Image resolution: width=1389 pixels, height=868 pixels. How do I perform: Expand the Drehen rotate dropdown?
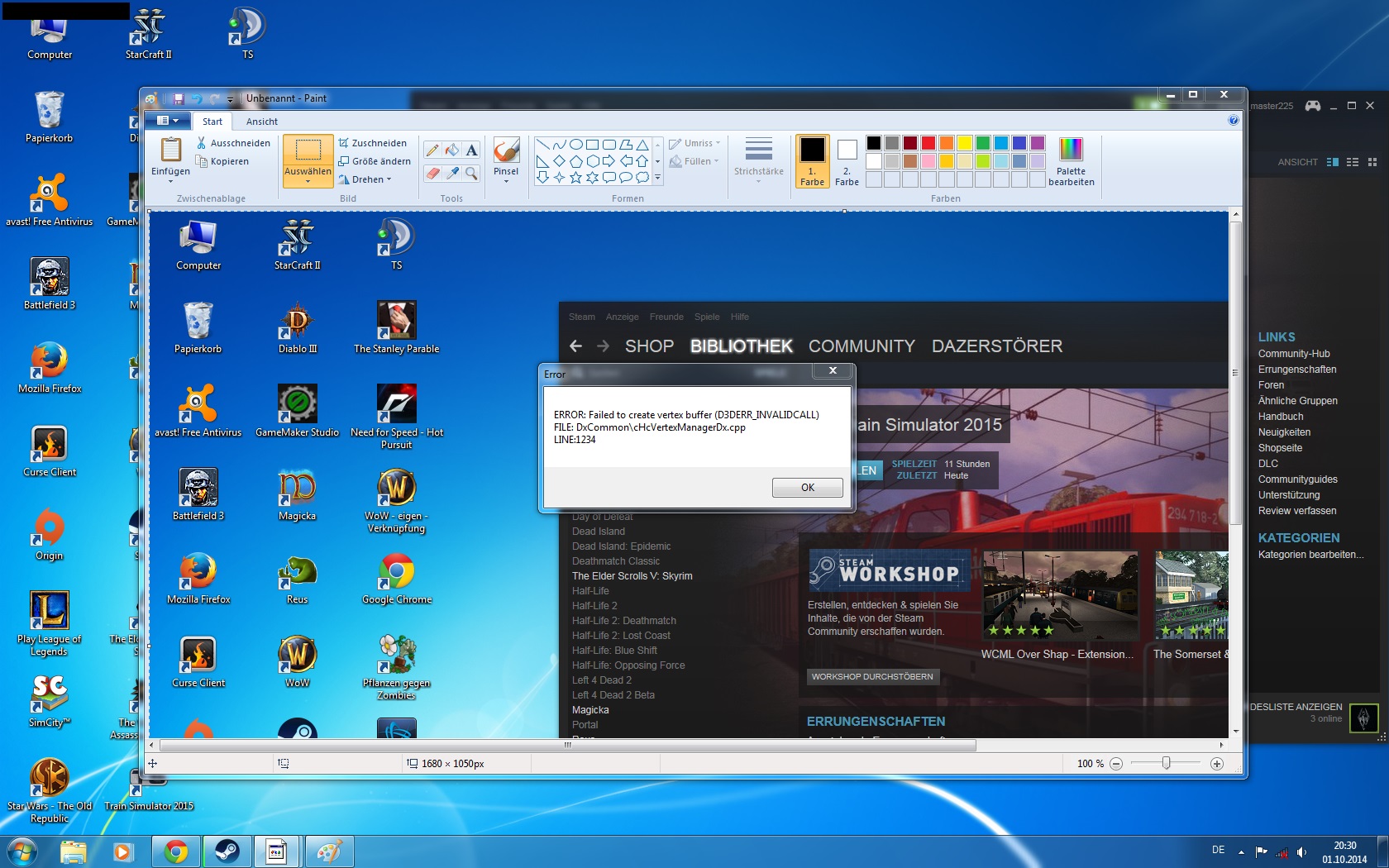click(x=368, y=179)
